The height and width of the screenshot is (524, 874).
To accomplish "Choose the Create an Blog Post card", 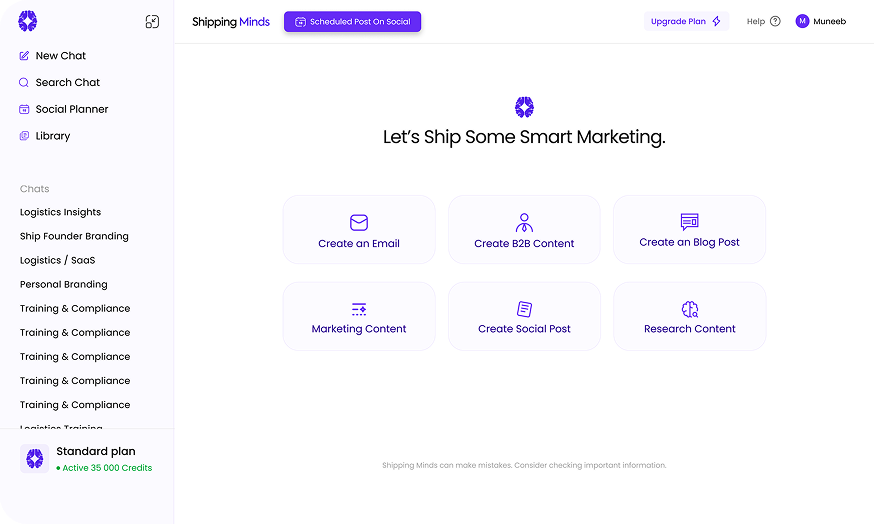I will point(689,230).
